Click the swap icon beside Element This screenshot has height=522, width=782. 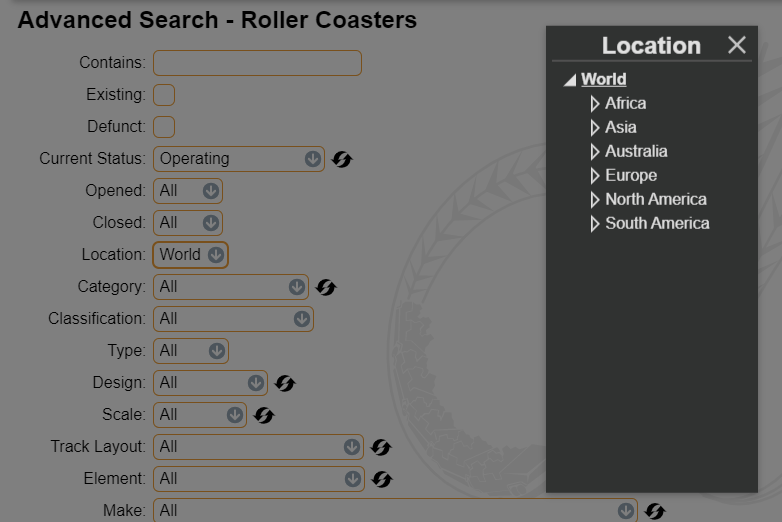click(382, 479)
